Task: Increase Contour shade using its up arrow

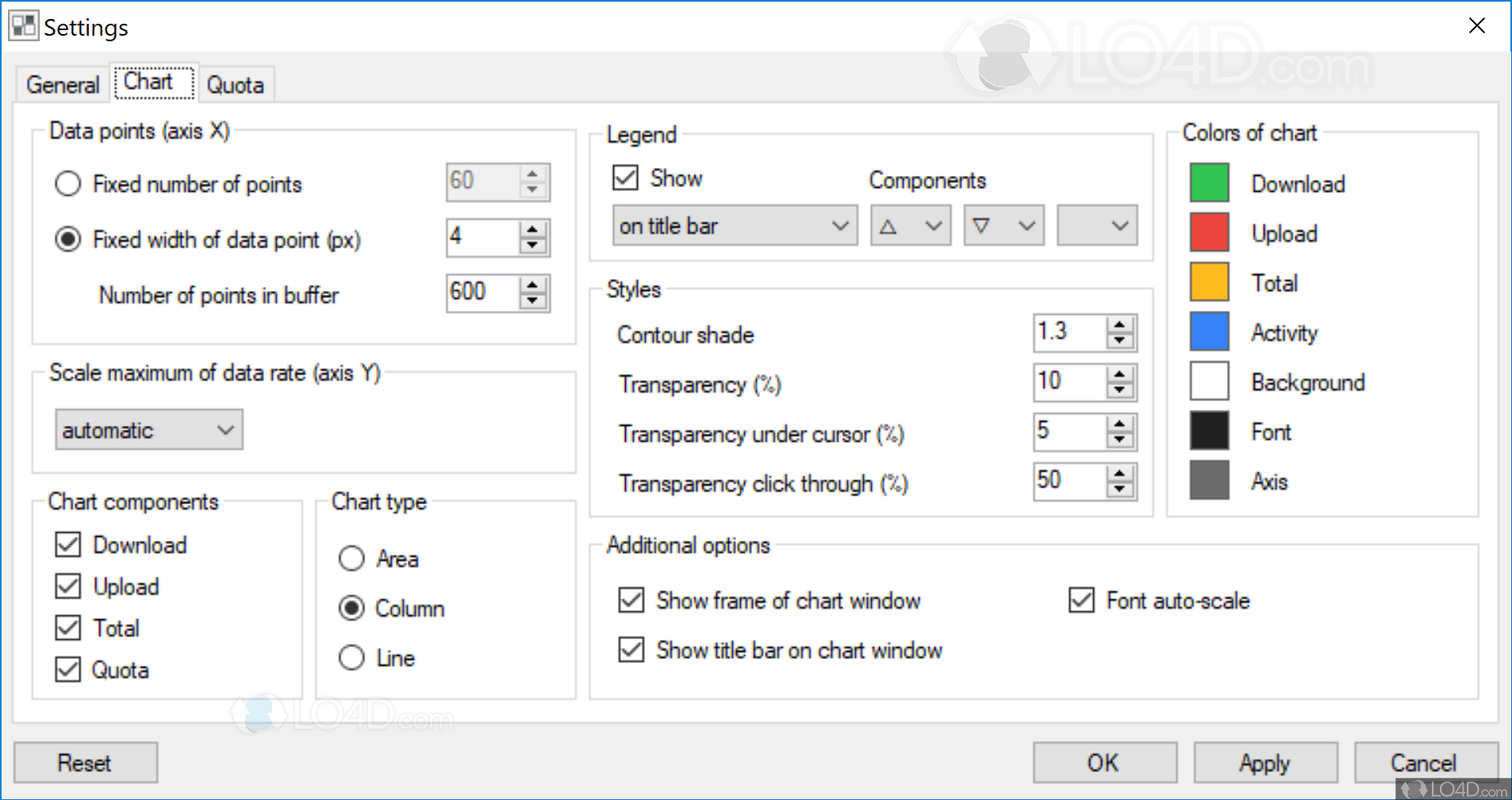Action: tap(1119, 325)
